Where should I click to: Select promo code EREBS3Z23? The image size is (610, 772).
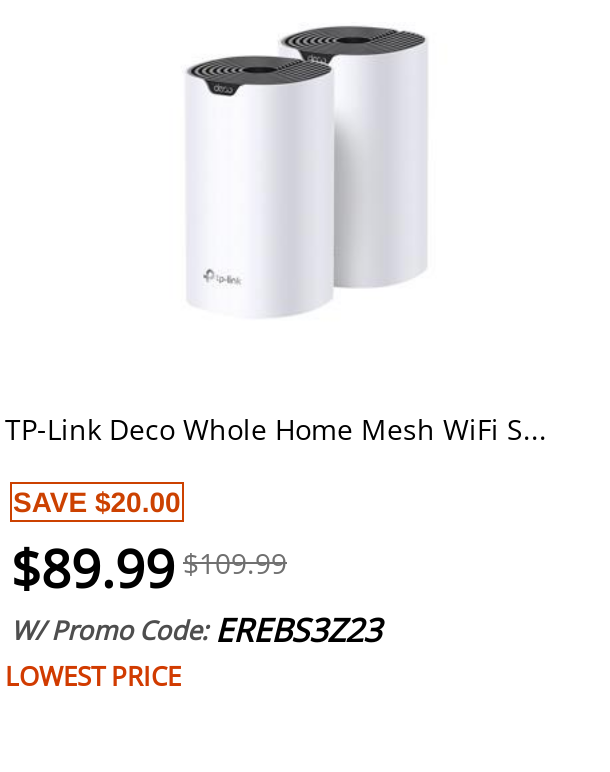[300, 630]
